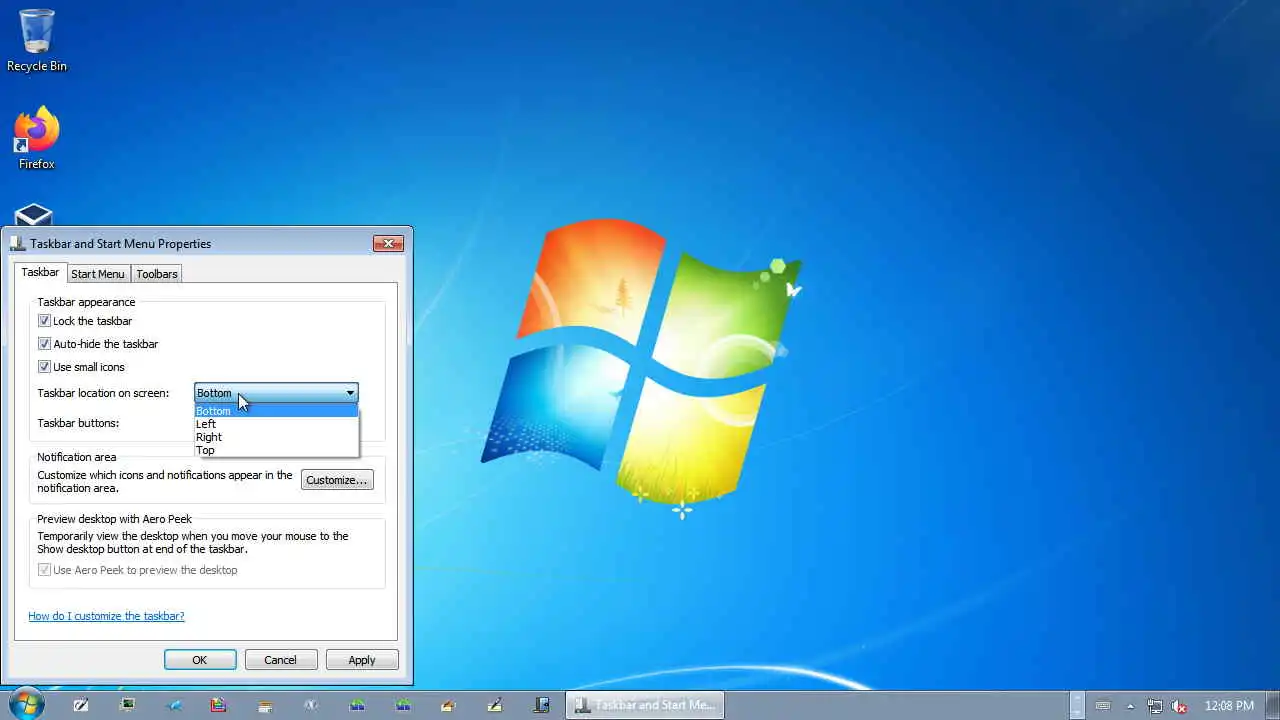Choose Left in the location list

(276, 424)
